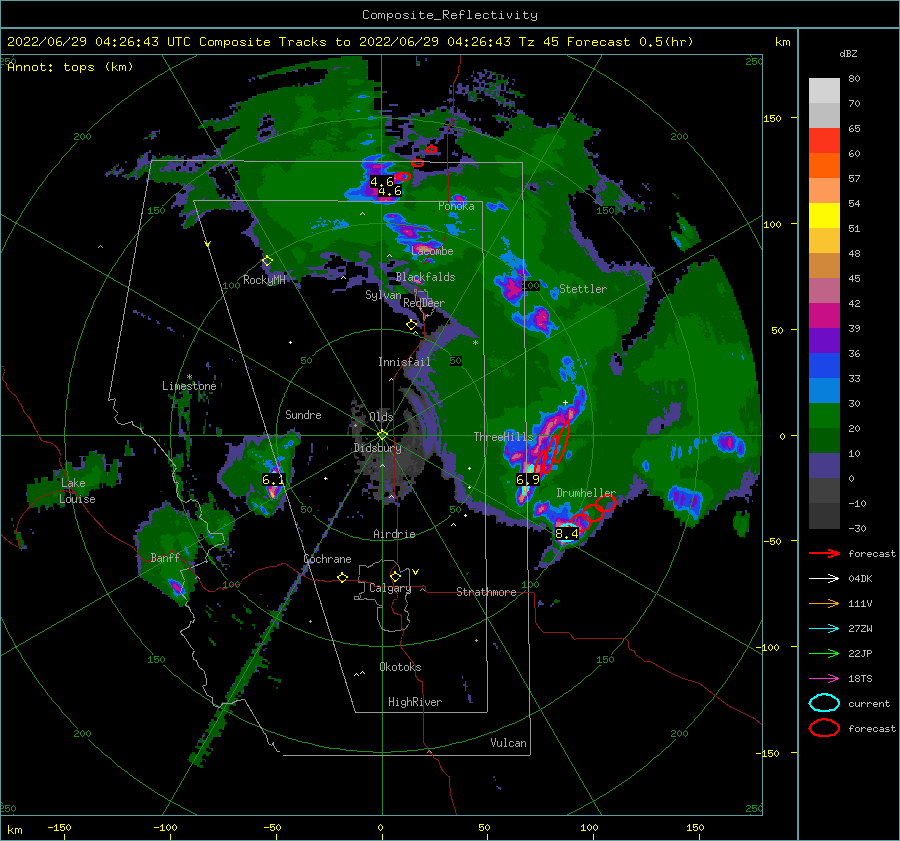Select the Drumheller city label

coord(586,493)
